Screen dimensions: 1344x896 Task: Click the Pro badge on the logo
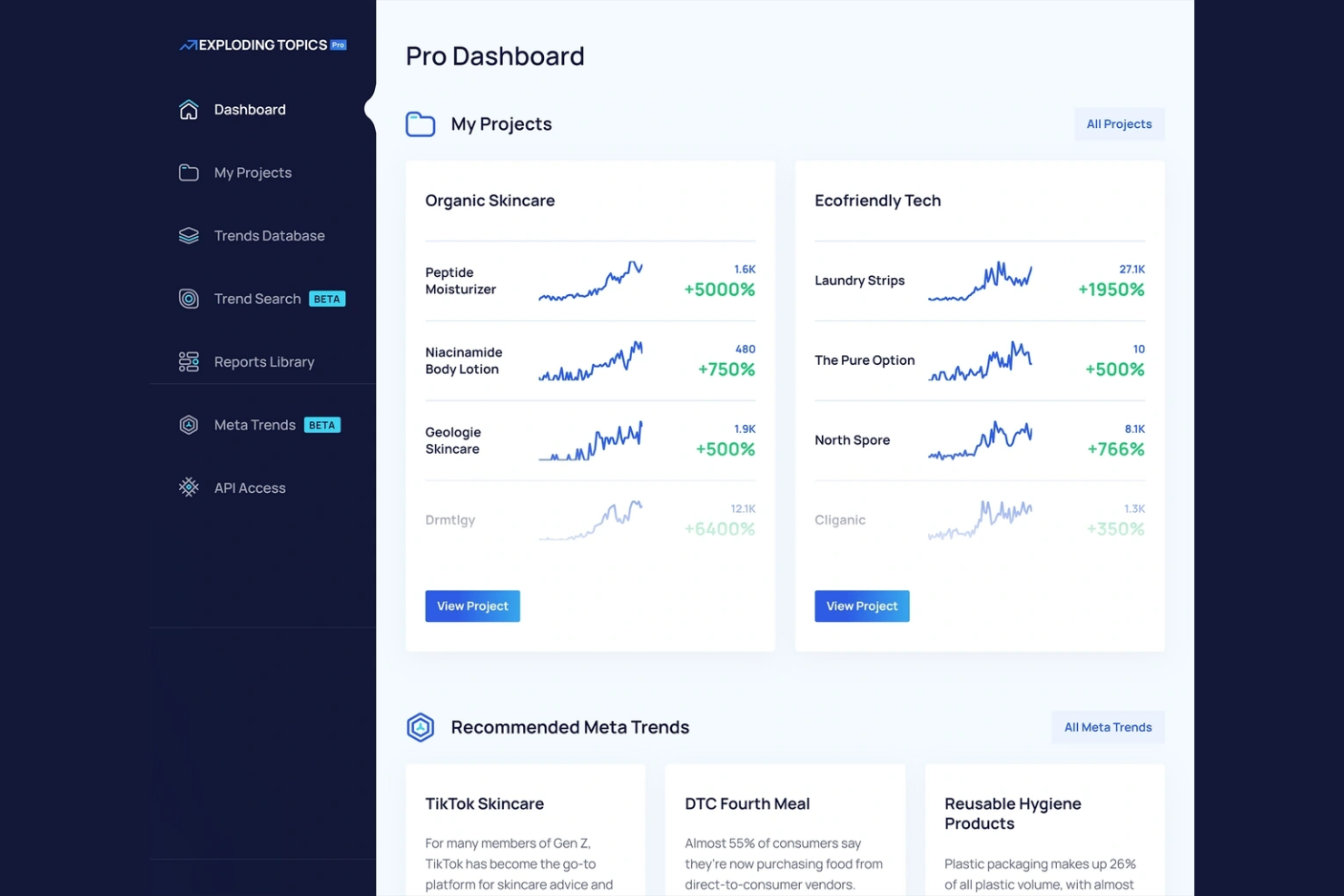[x=339, y=44]
